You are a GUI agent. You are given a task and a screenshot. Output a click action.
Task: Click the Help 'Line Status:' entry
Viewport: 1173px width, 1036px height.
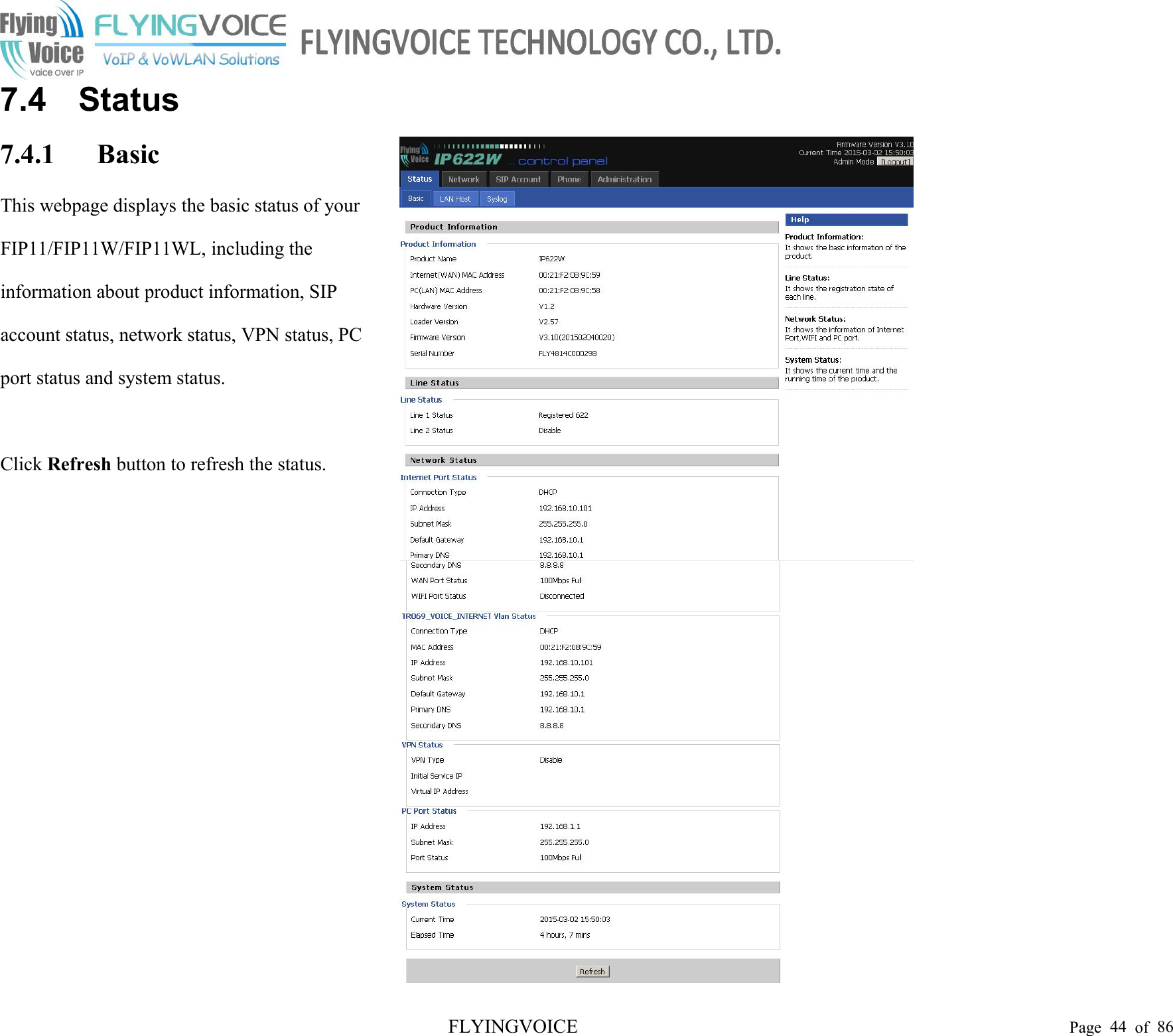[x=807, y=278]
